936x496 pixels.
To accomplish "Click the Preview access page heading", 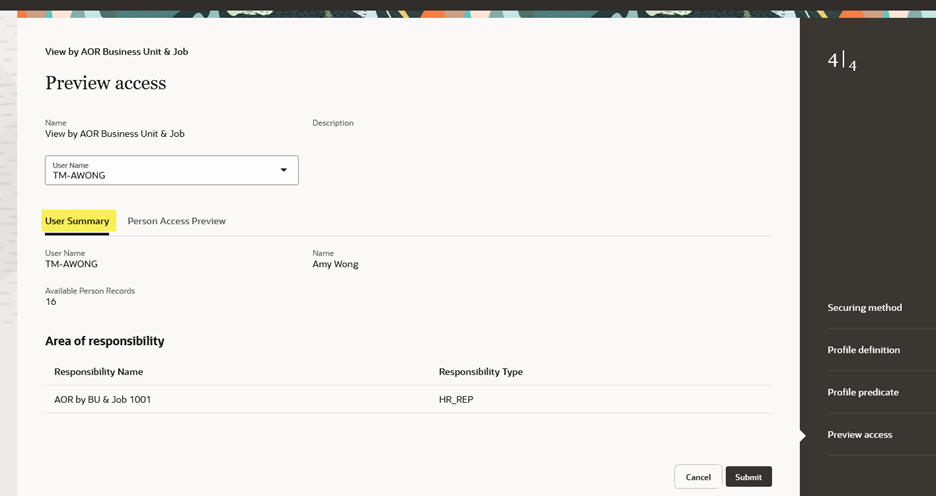I will (106, 82).
